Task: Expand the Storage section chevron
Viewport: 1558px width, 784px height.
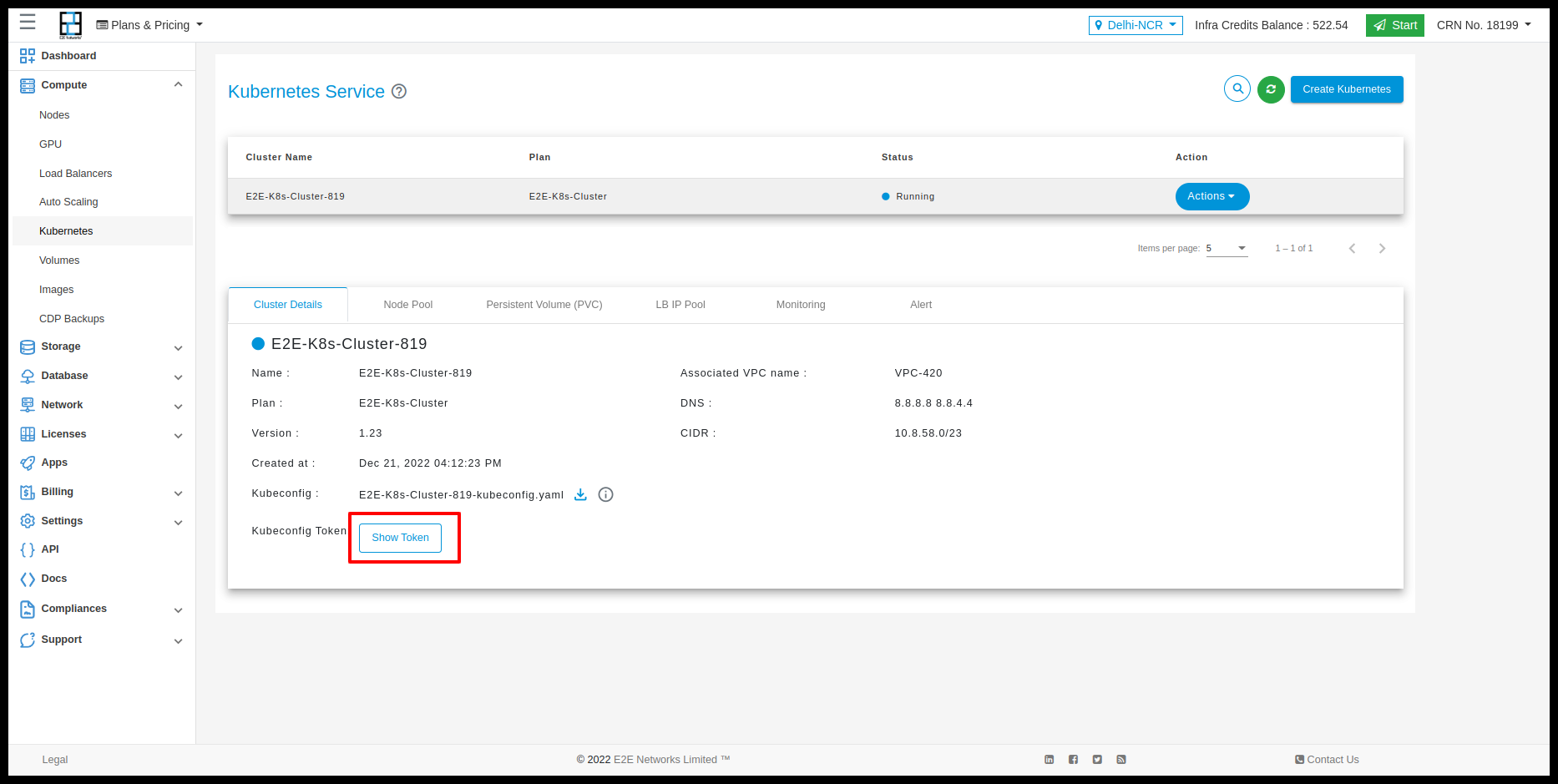Action: pyautogui.click(x=178, y=347)
